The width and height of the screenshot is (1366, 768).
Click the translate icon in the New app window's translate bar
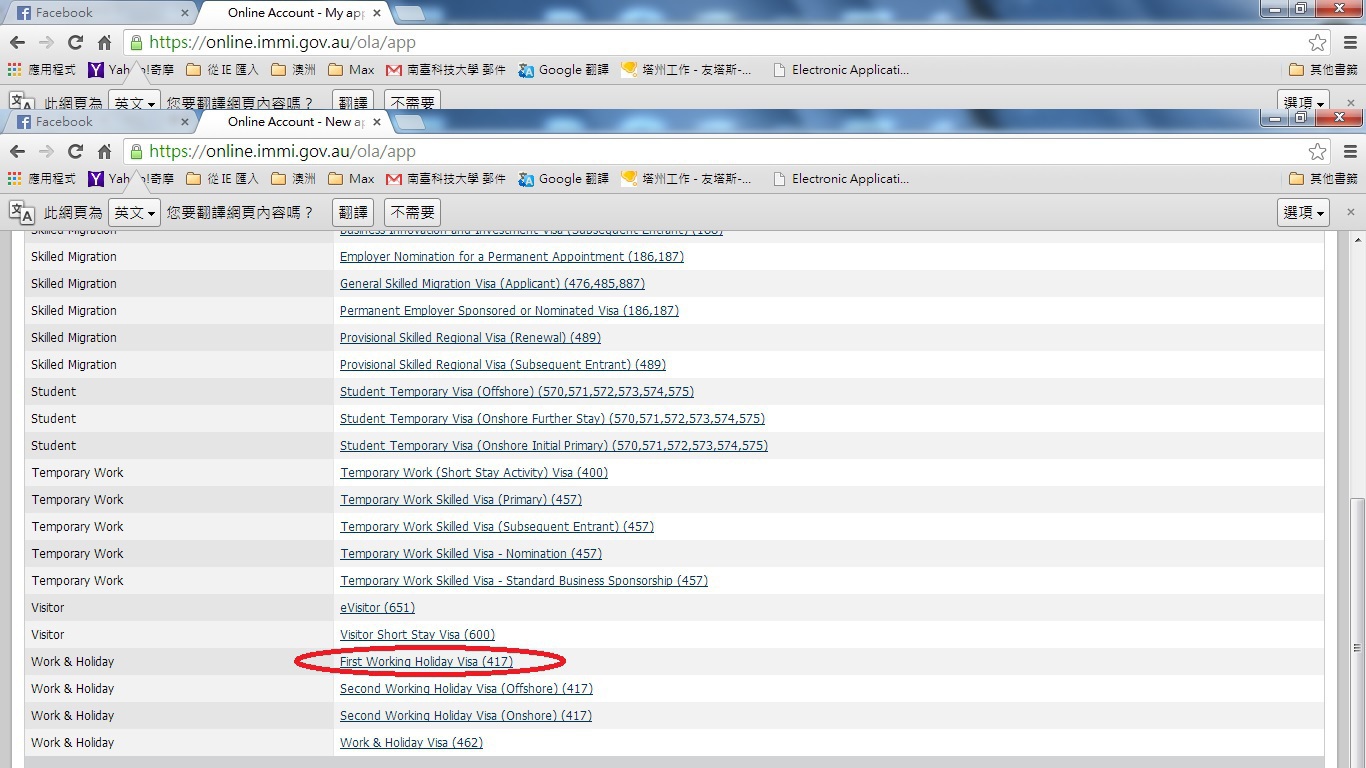coord(21,212)
